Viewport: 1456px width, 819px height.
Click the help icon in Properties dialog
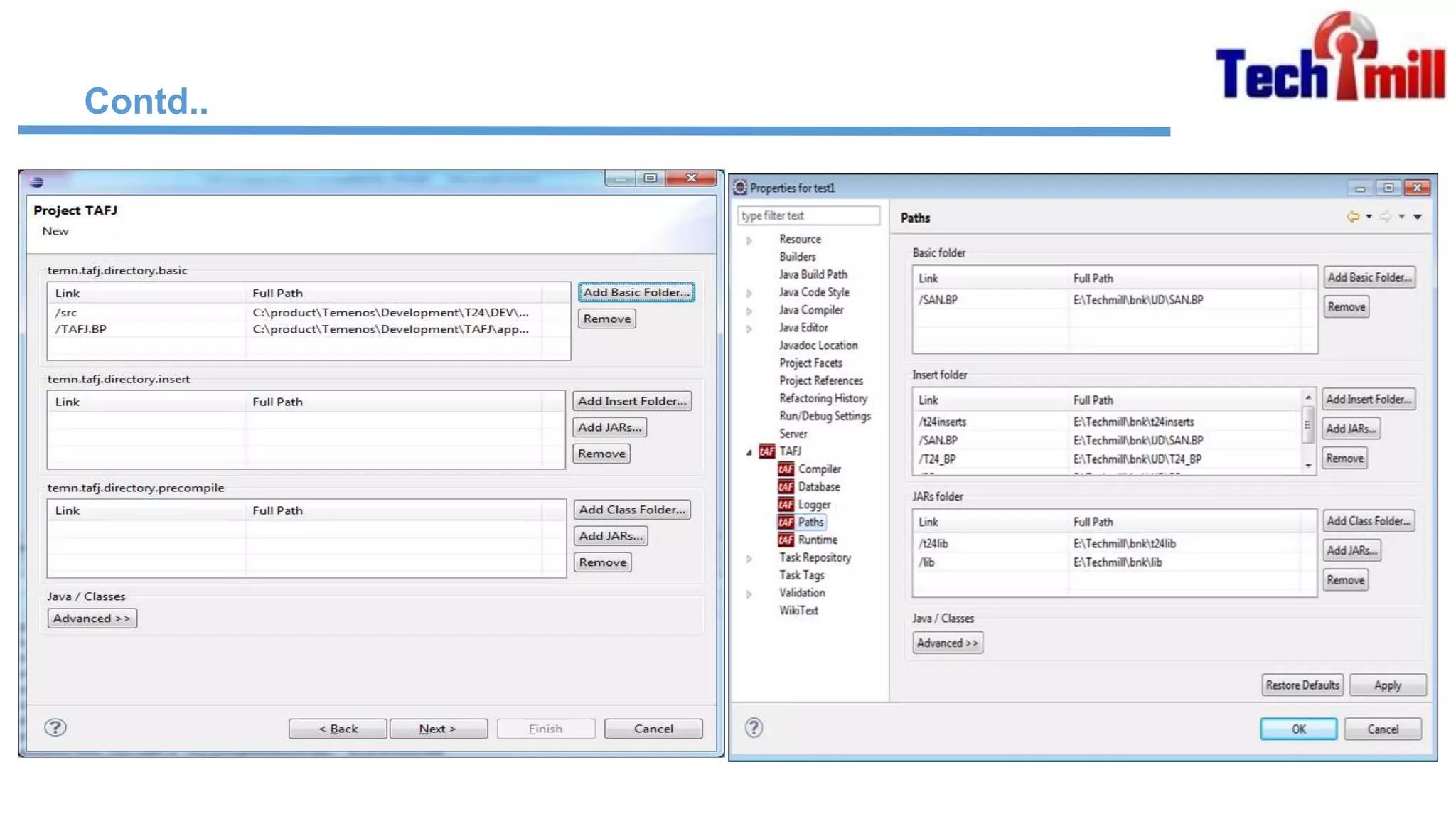(754, 727)
